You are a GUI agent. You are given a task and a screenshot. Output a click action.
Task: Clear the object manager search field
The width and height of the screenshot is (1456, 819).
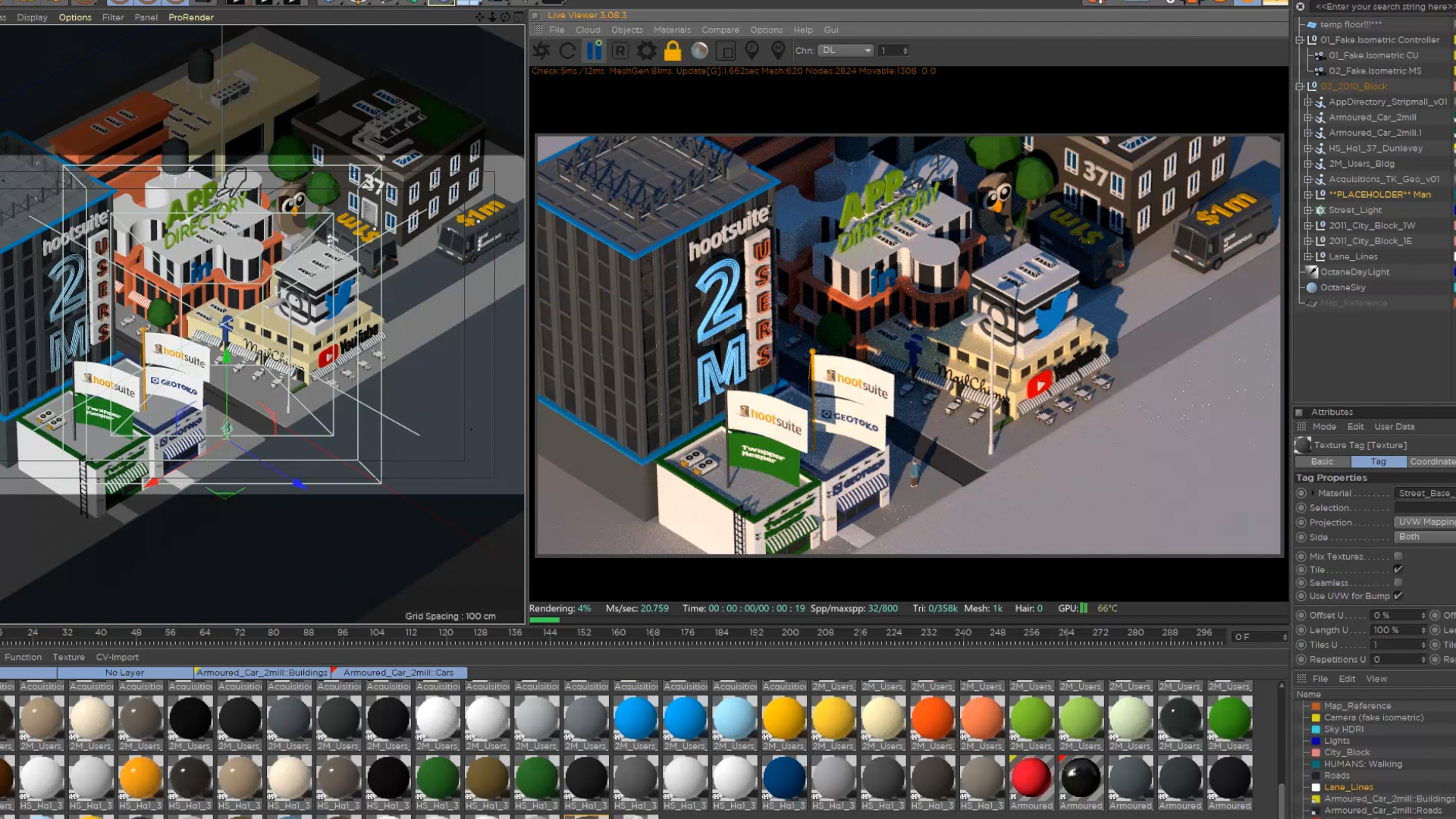point(1301,7)
